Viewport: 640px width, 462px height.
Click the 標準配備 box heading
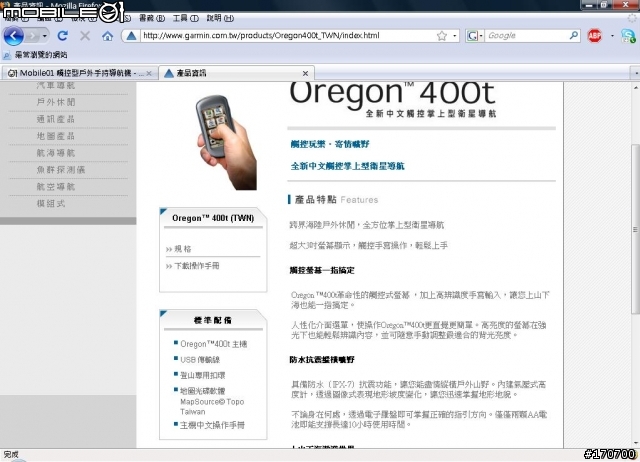pyautogui.click(x=213, y=320)
